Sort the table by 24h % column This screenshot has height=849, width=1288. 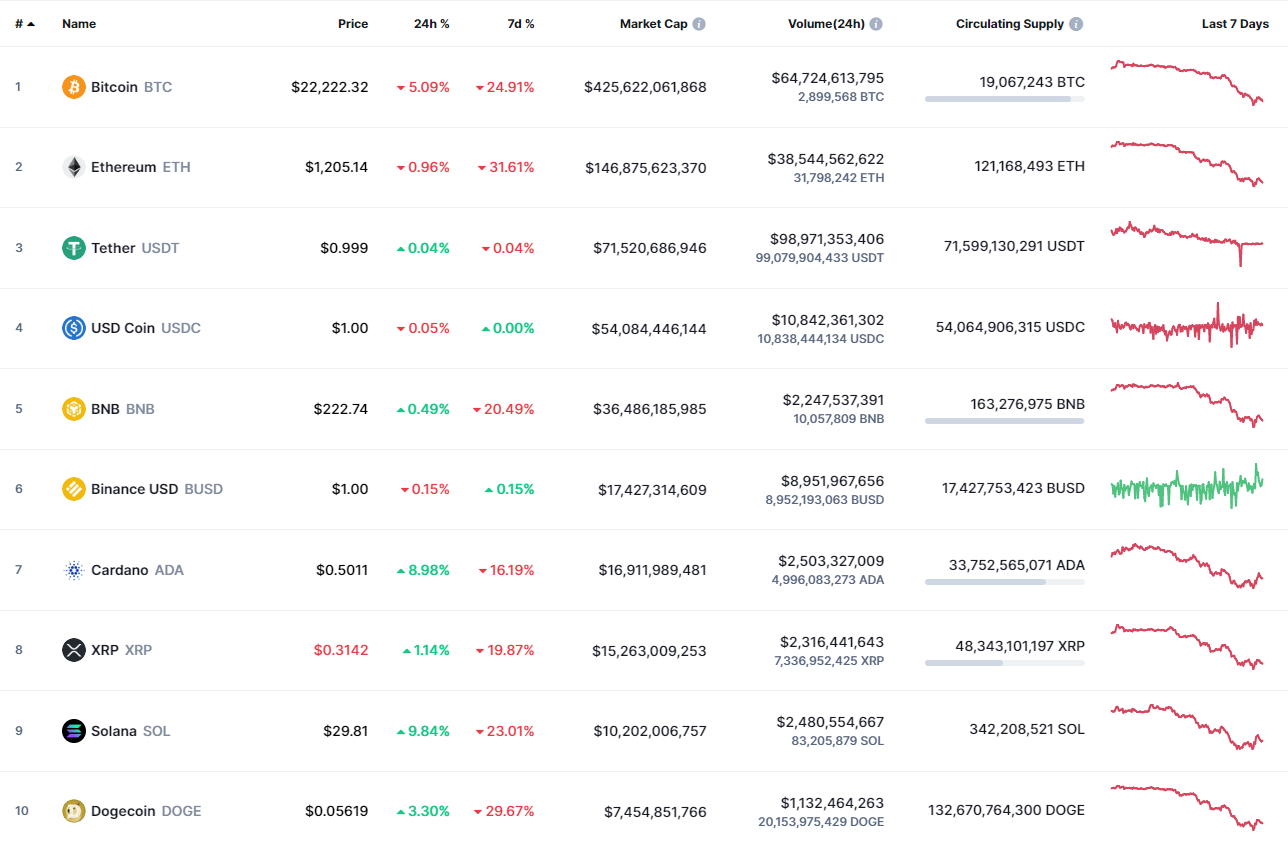click(x=431, y=24)
